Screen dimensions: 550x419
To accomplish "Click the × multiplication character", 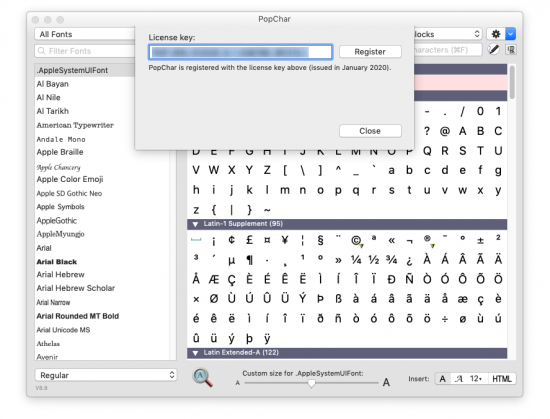I will point(196,299).
